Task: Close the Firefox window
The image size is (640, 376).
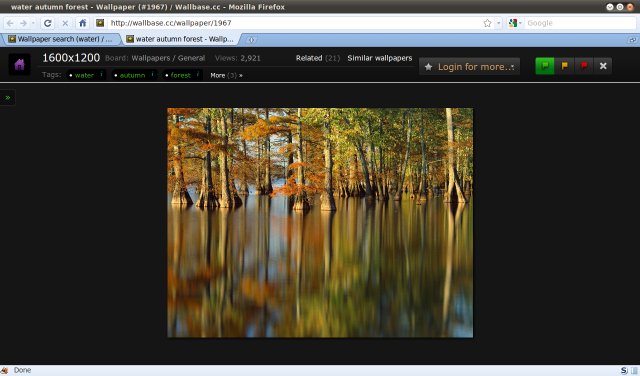Action: [630, 7]
